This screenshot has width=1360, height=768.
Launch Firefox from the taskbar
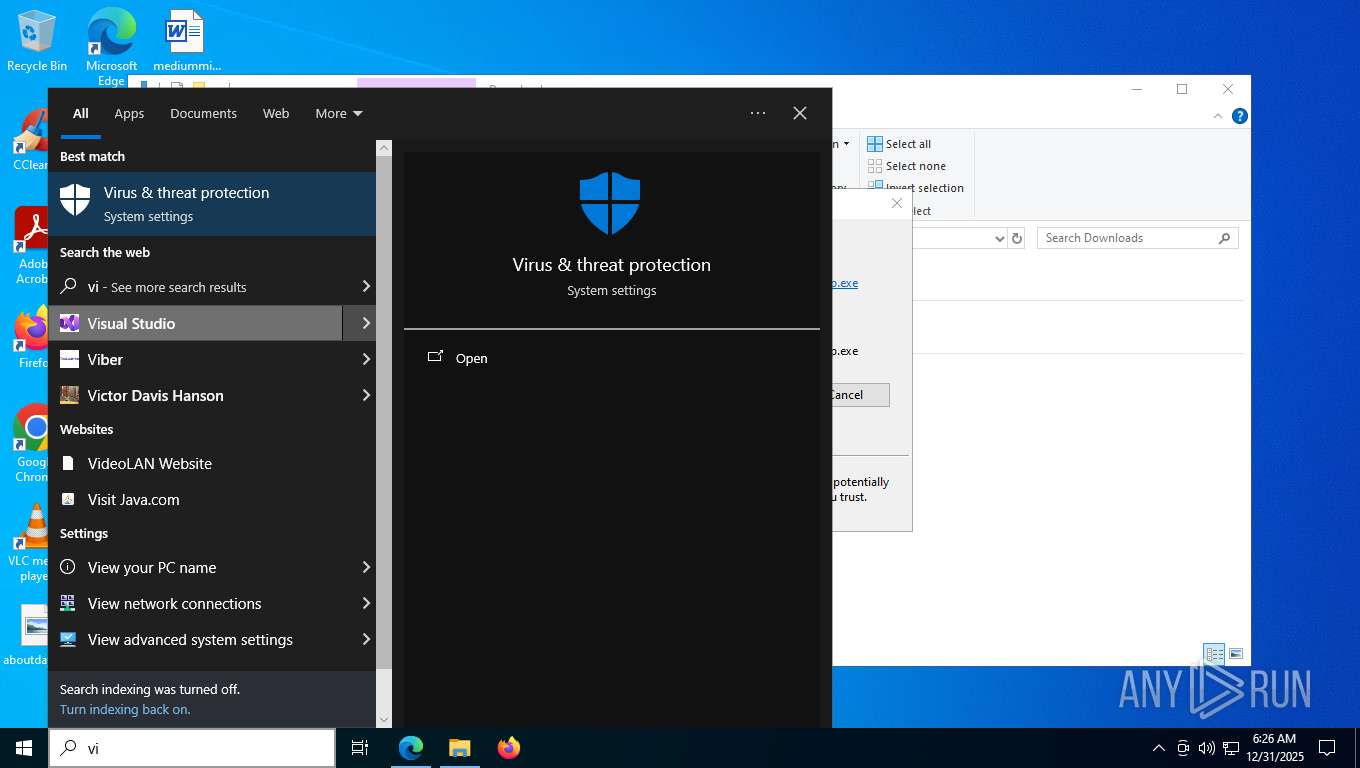(509, 748)
